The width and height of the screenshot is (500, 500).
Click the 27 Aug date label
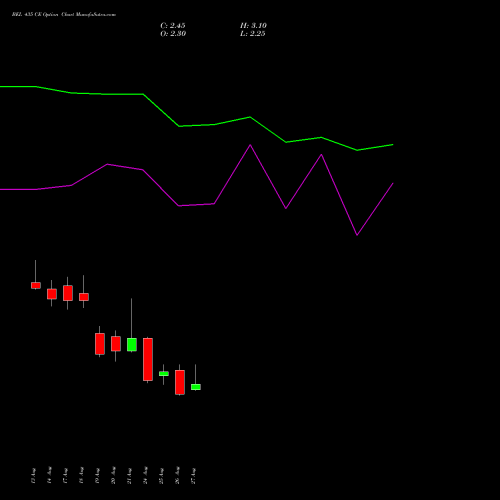pyautogui.click(x=193, y=476)
